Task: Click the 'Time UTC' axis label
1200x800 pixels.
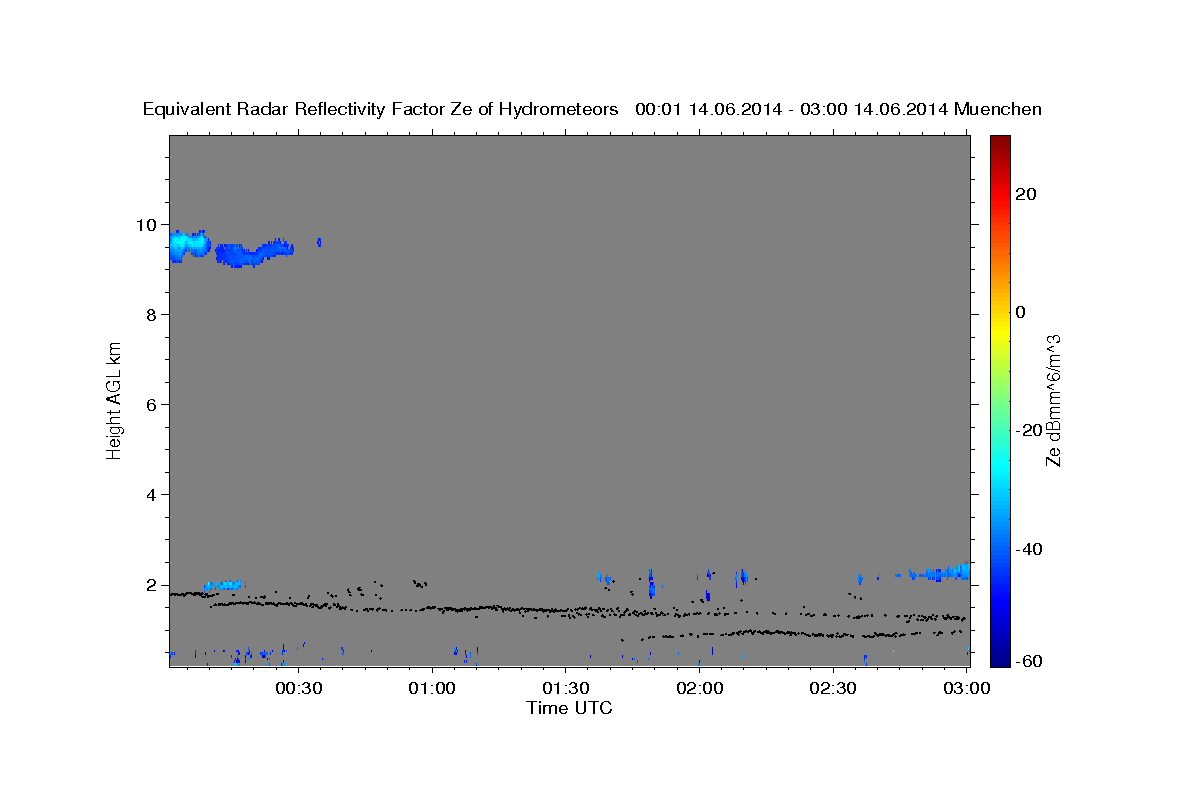Action: [x=569, y=708]
